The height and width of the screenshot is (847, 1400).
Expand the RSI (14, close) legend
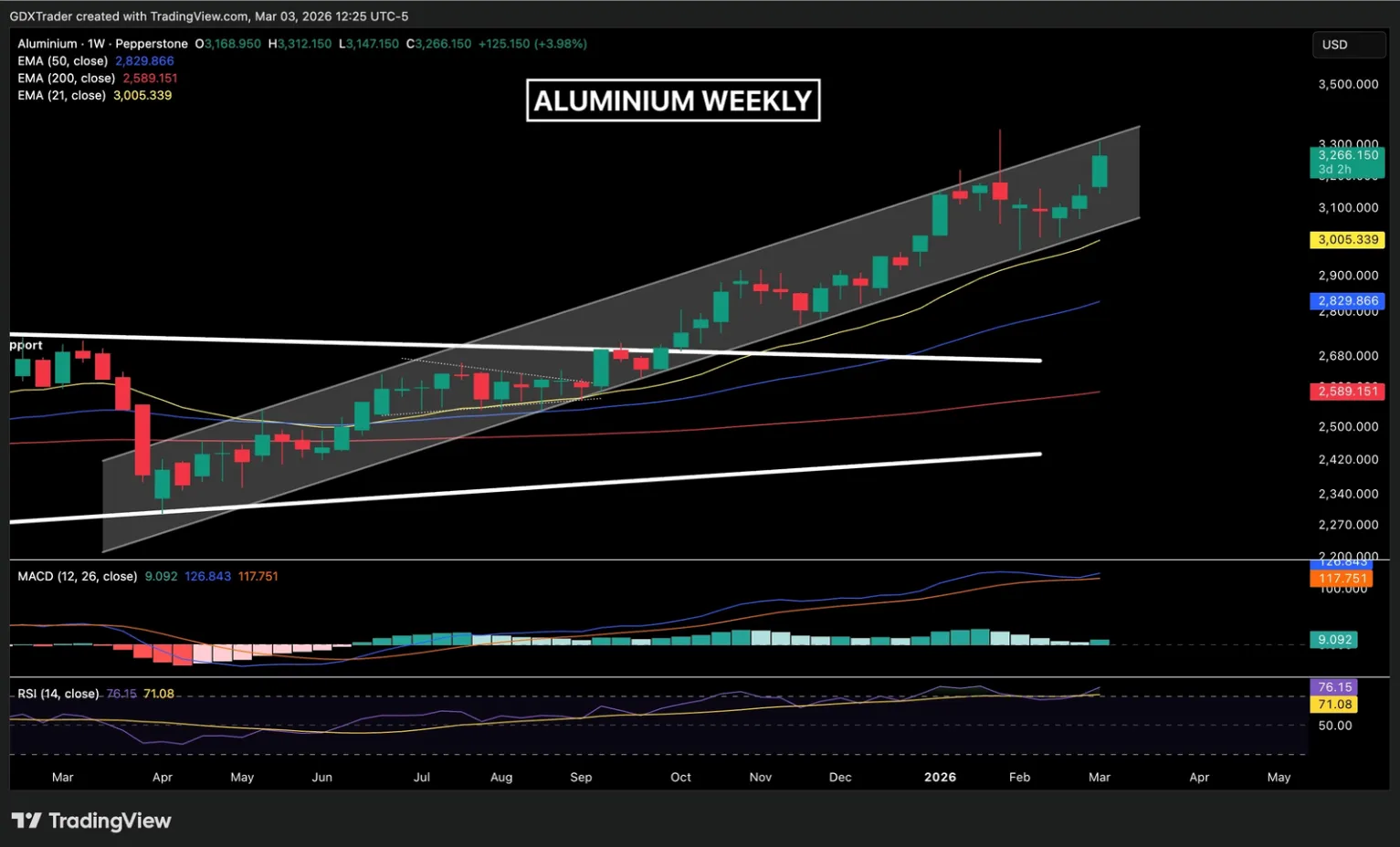[58, 694]
